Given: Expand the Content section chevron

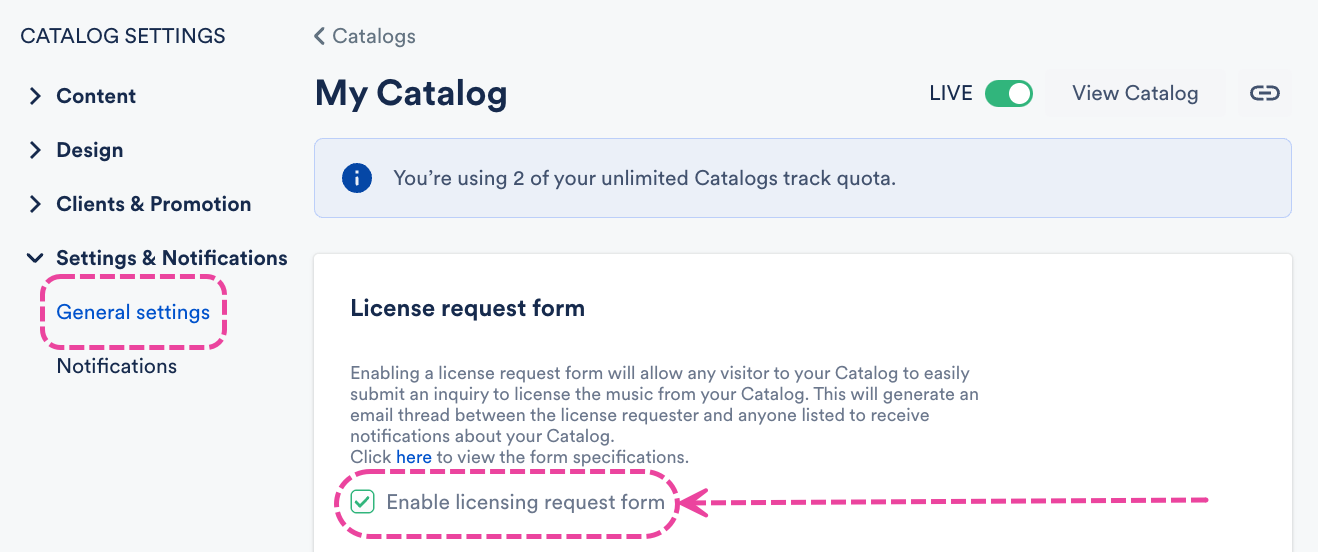Looking at the screenshot, I should [x=35, y=96].
